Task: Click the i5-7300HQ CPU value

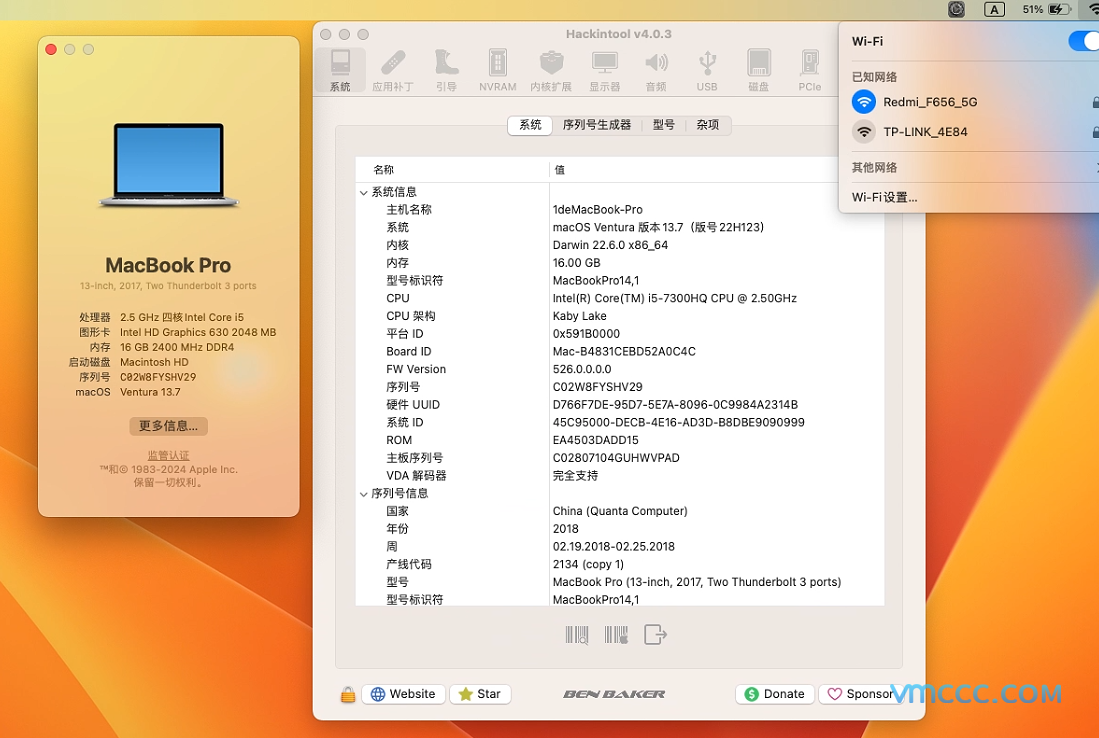Action: (675, 299)
